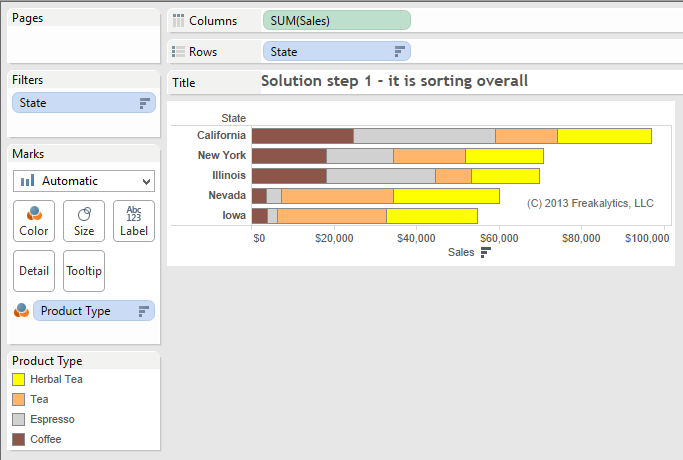
Task: Click the Iowa row label
Action: tap(234, 215)
